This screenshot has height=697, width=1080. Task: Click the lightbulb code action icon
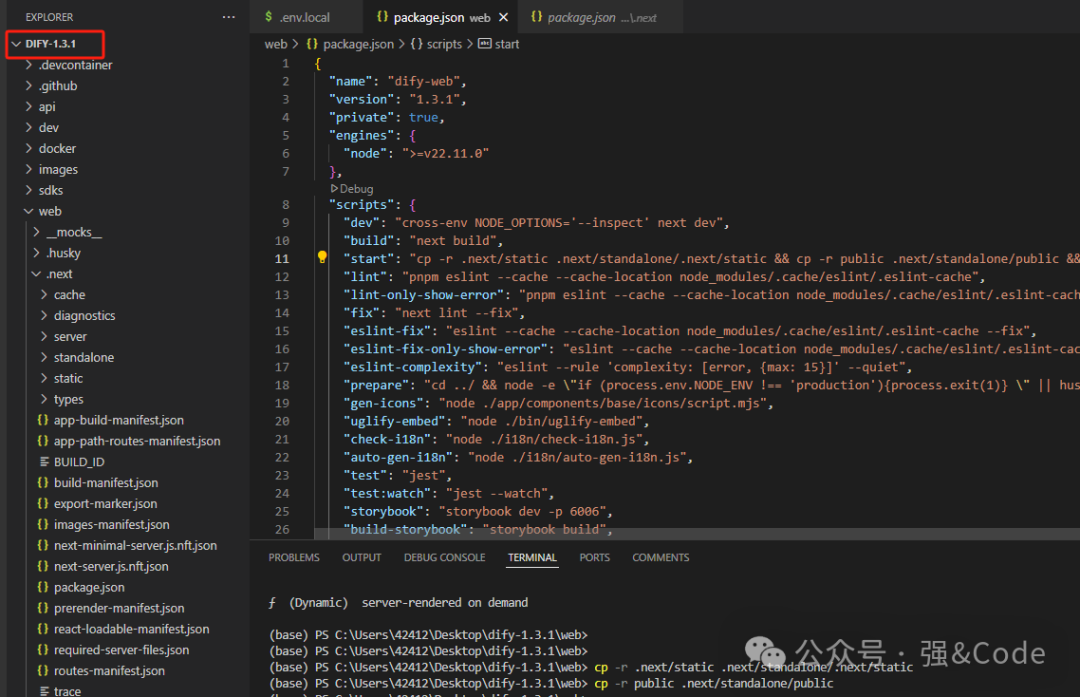click(322, 257)
